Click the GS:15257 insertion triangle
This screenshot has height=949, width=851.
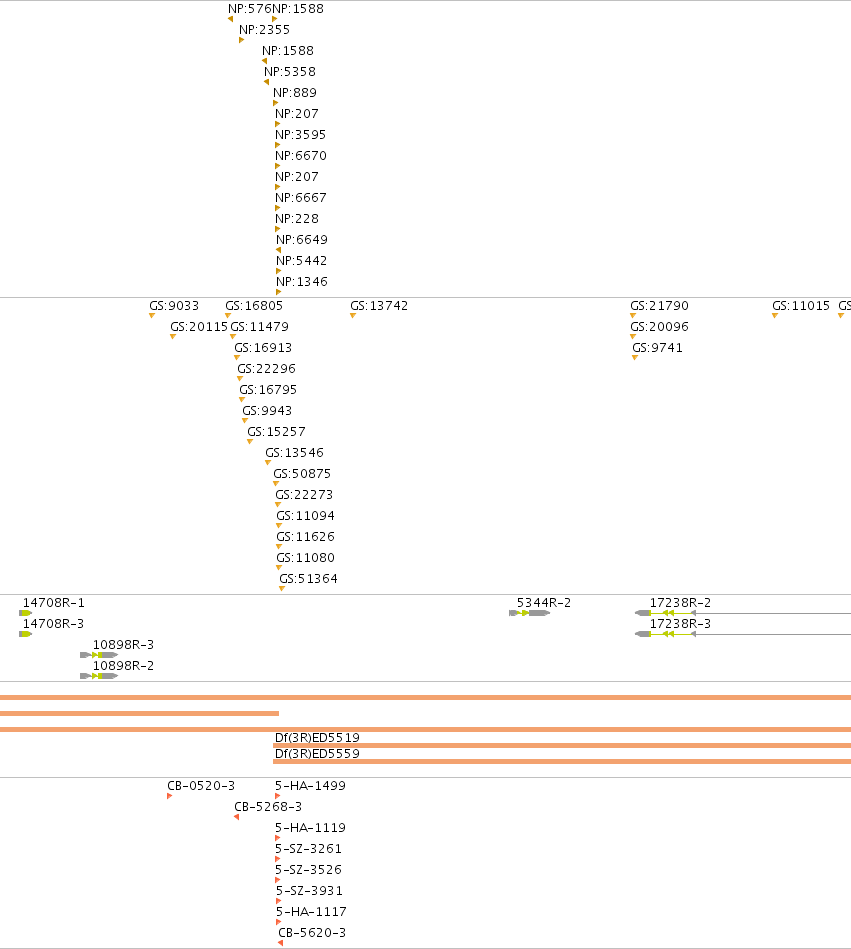(x=250, y=441)
